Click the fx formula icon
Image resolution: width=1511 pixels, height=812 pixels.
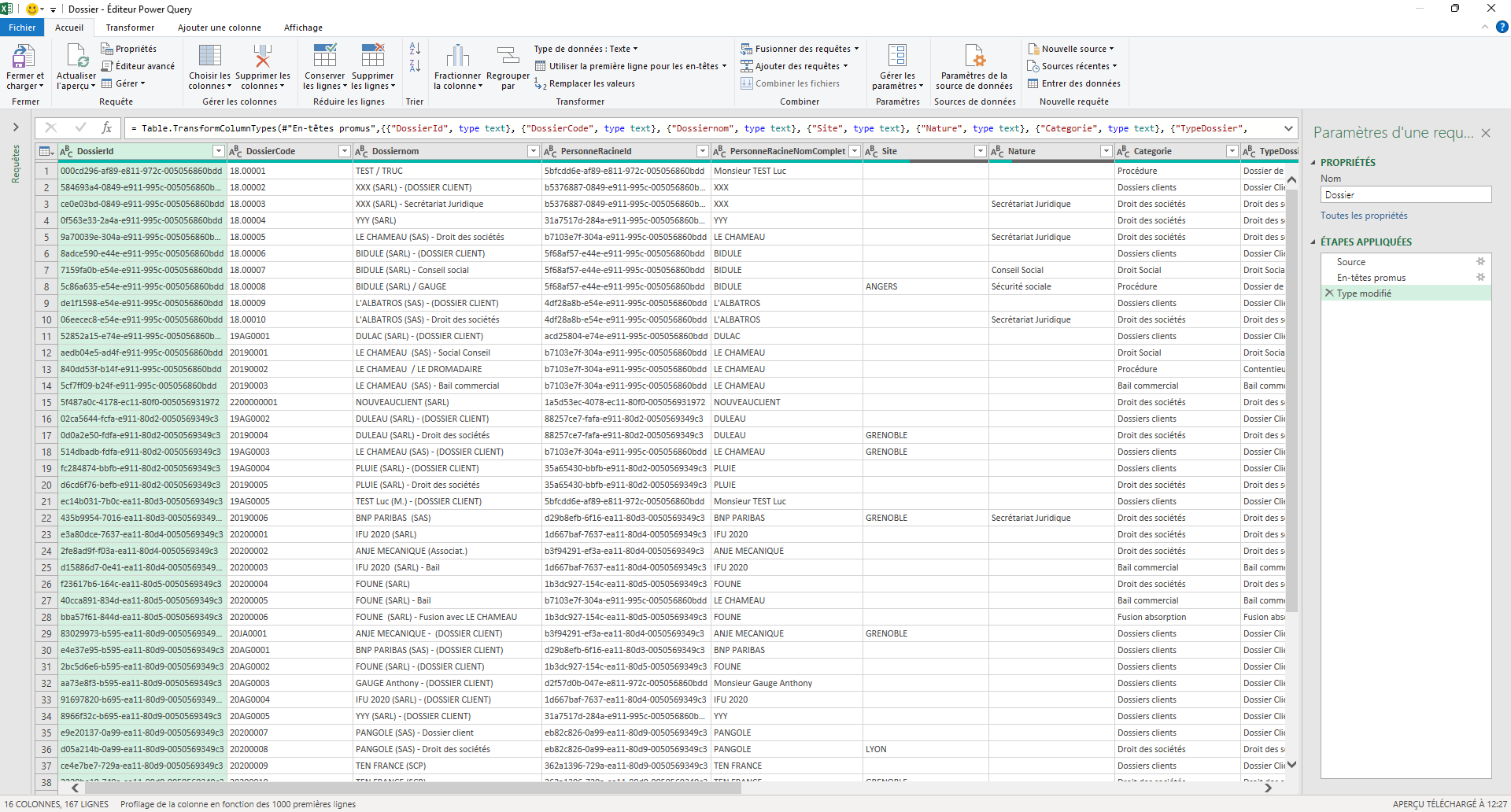tap(107, 127)
